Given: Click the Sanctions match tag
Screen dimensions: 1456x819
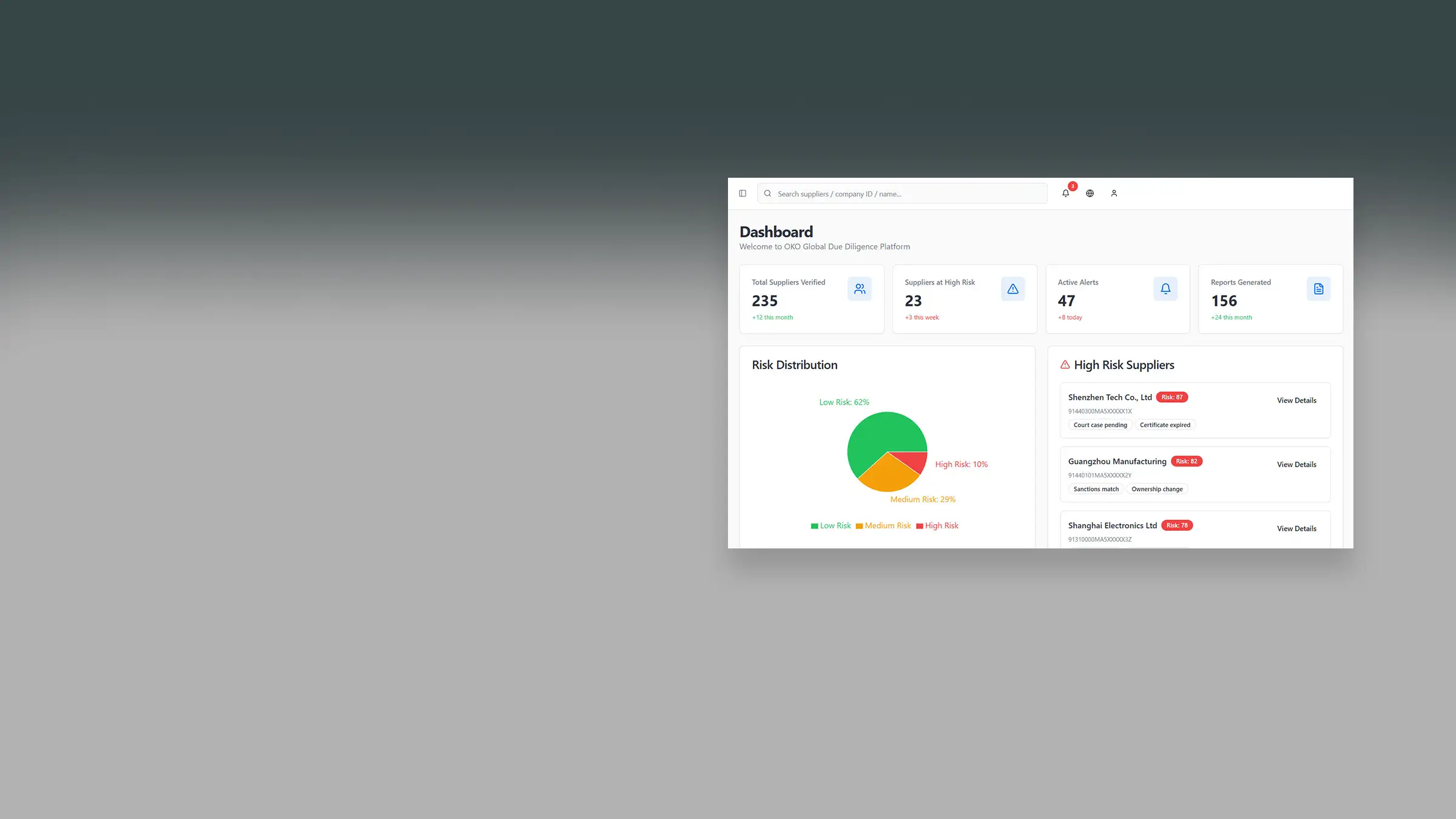Looking at the screenshot, I should pos(1096,489).
